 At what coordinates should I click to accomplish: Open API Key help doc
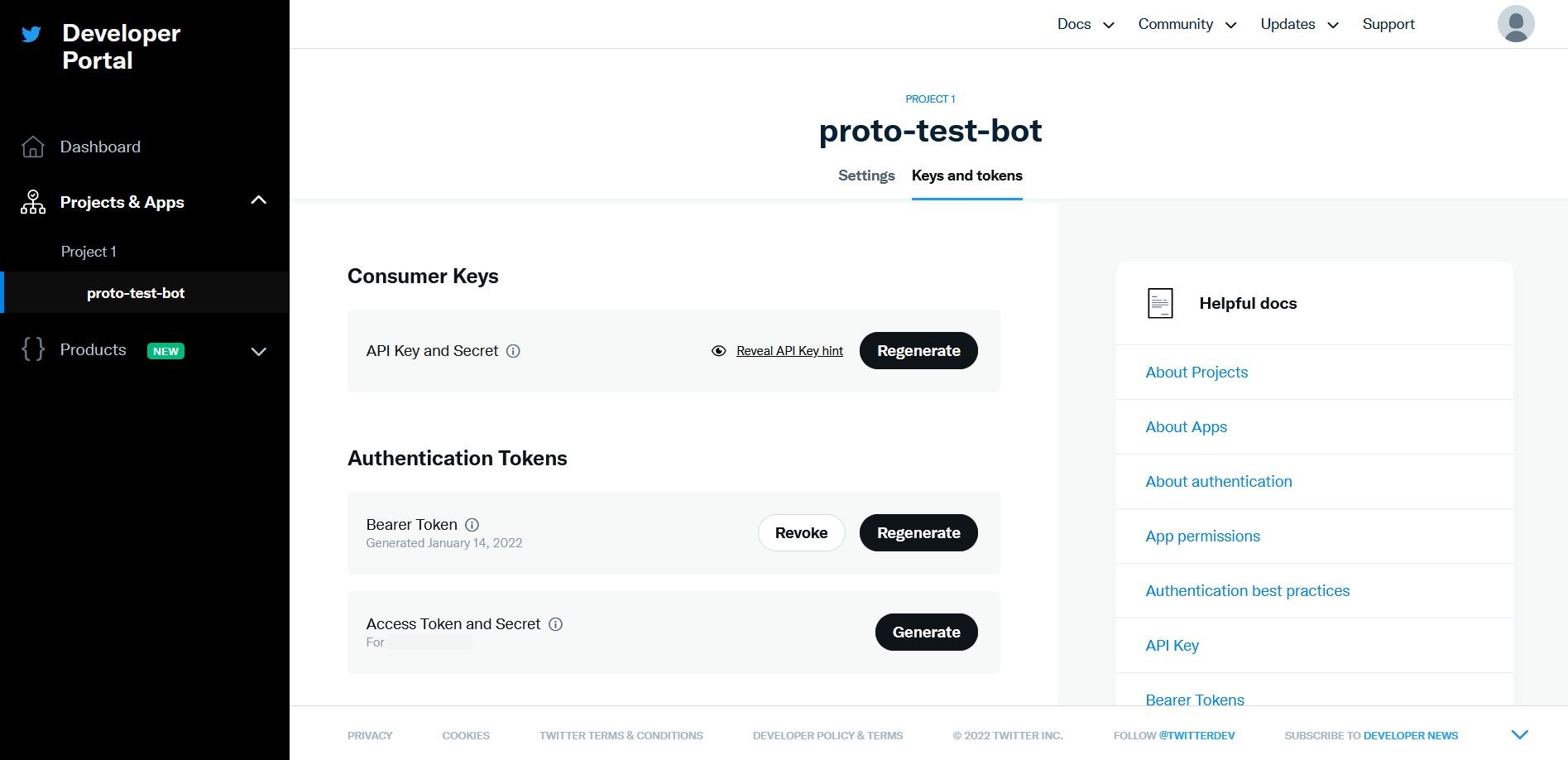(x=1172, y=646)
